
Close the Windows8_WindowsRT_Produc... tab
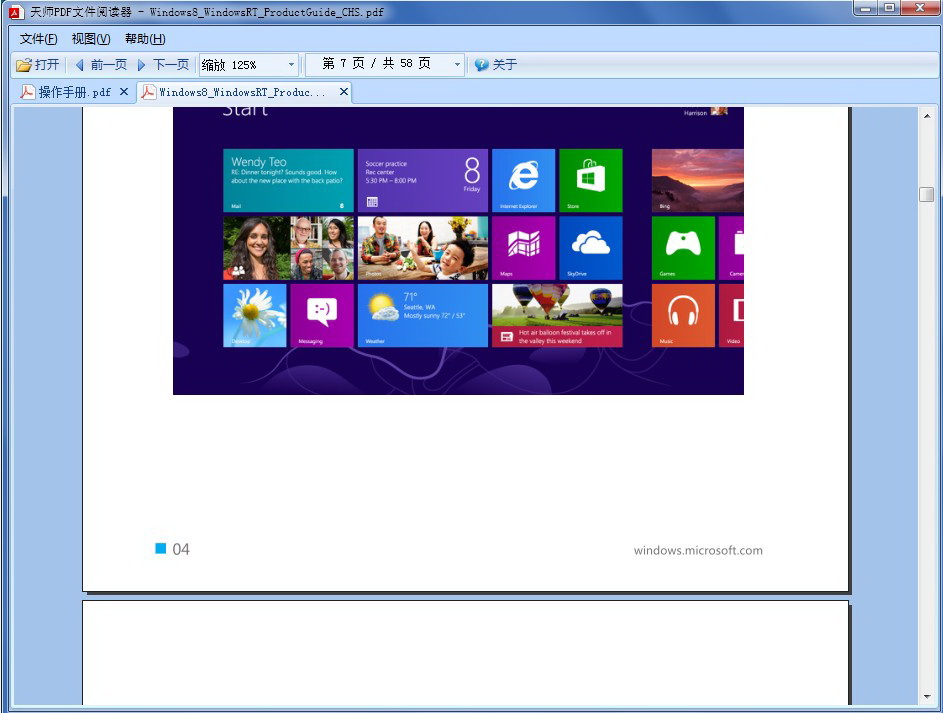coord(343,91)
